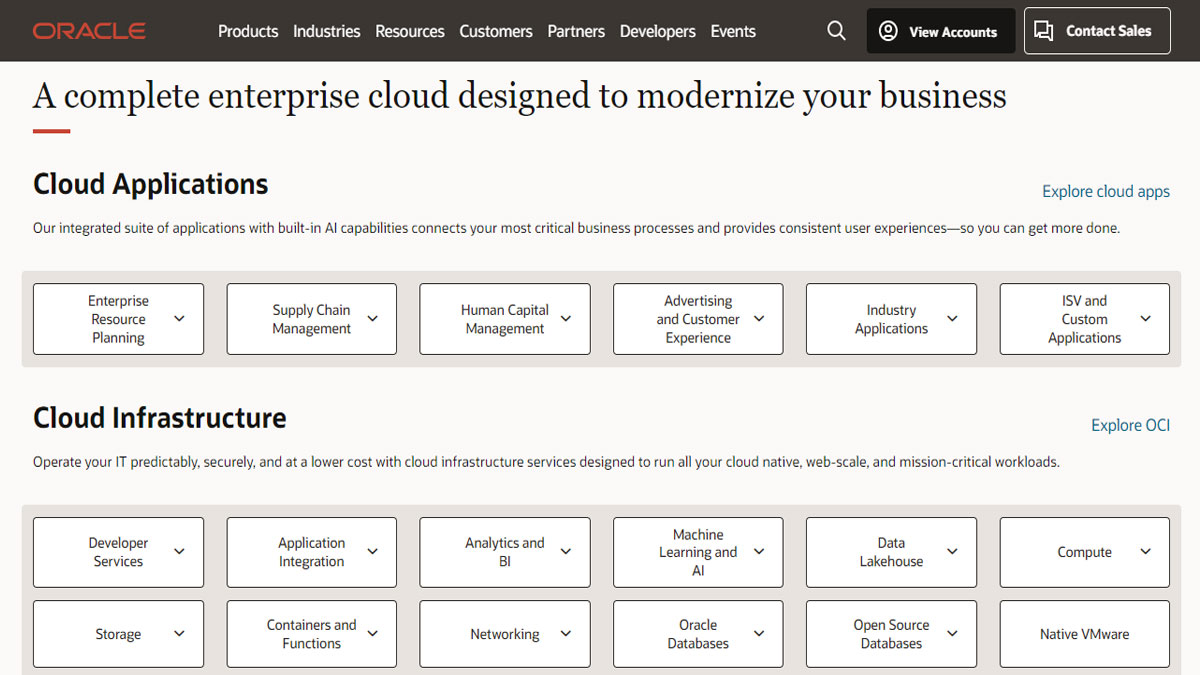Expand the ISV and Custom Applications dropdown
This screenshot has height=675, width=1200.
[1145, 319]
